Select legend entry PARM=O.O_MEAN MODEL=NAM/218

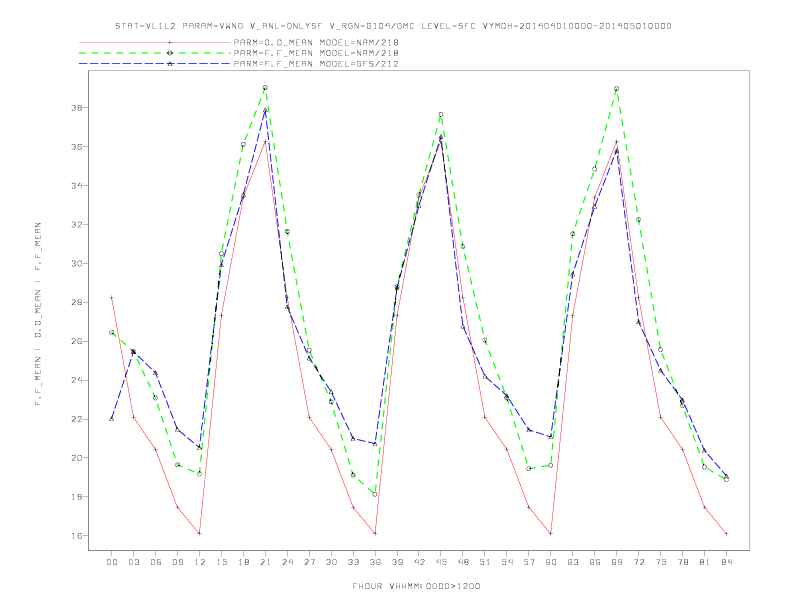tap(316, 42)
